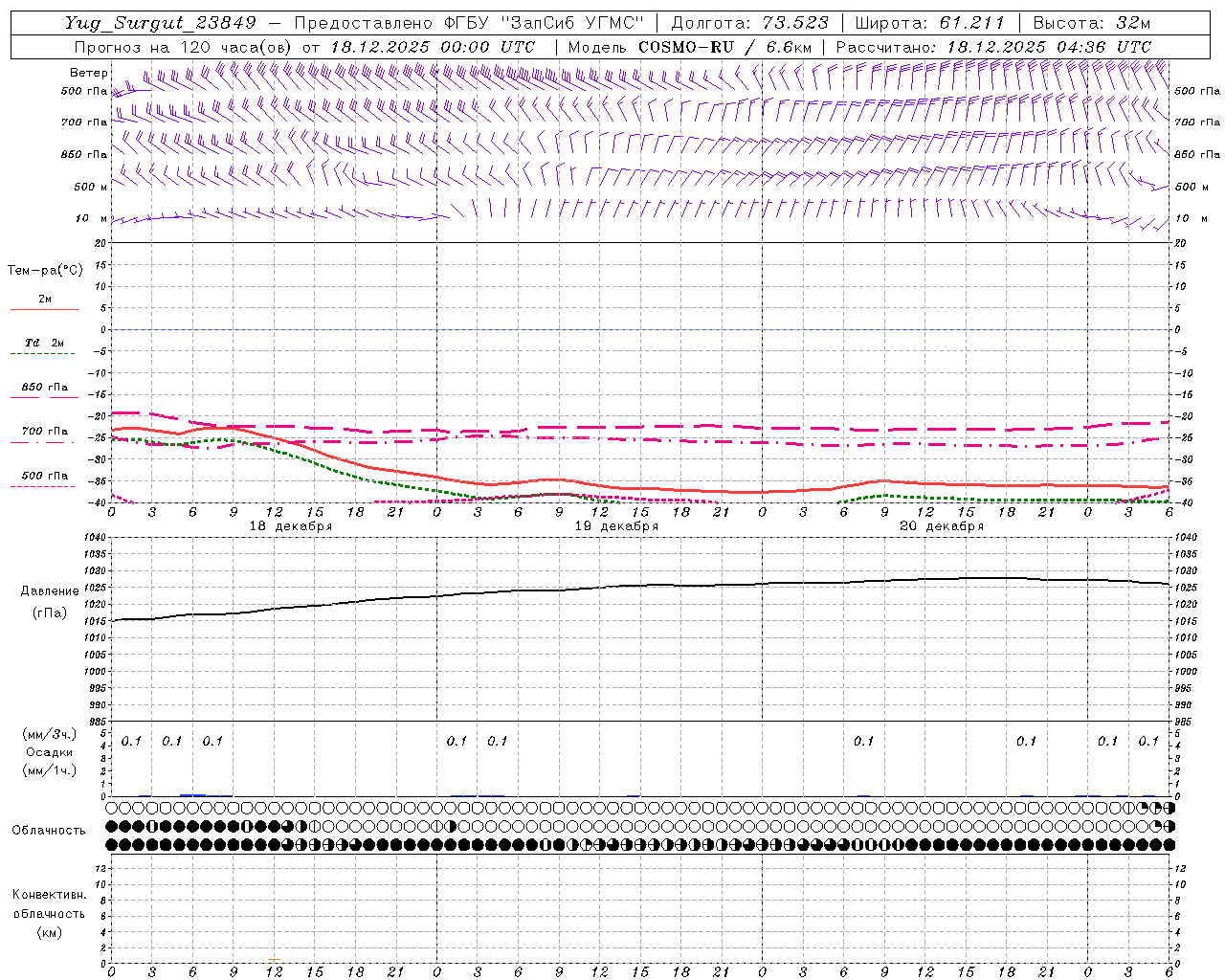Click the Модель COSMO-RU / 6.6км text
The height and width of the screenshot is (980, 1225).
point(690,47)
